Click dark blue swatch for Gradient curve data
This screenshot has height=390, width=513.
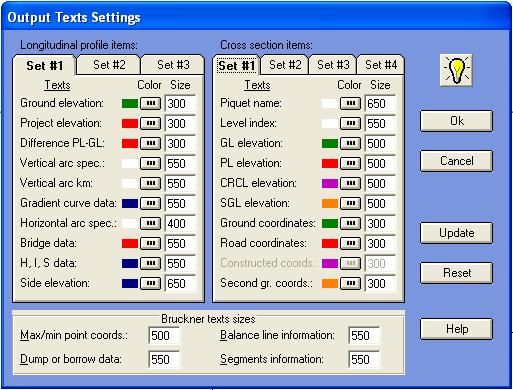click(x=130, y=204)
